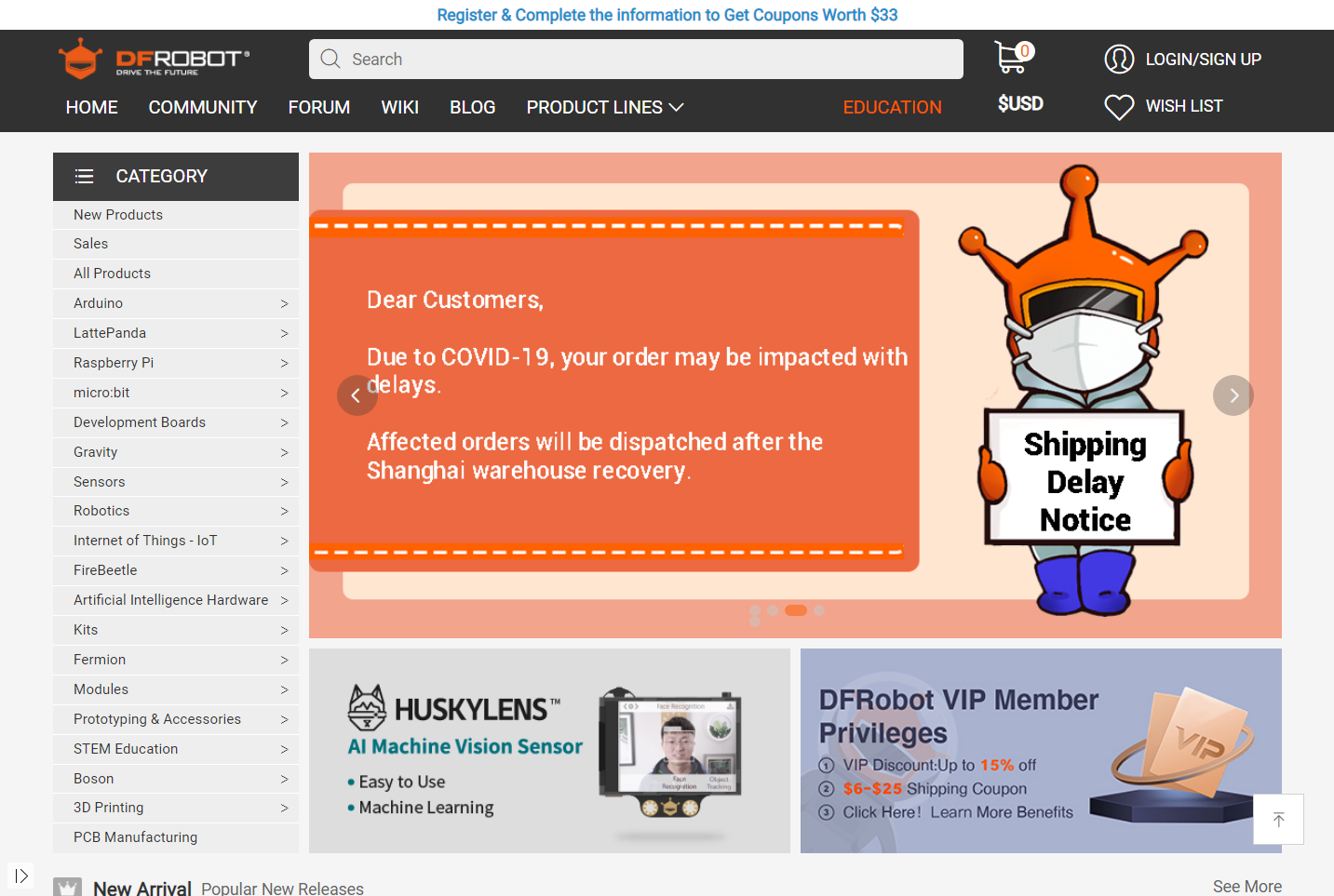This screenshot has height=896, width=1334.
Task: Go to previous carousel slide
Action: pyautogui.click(x=357, y=395)
